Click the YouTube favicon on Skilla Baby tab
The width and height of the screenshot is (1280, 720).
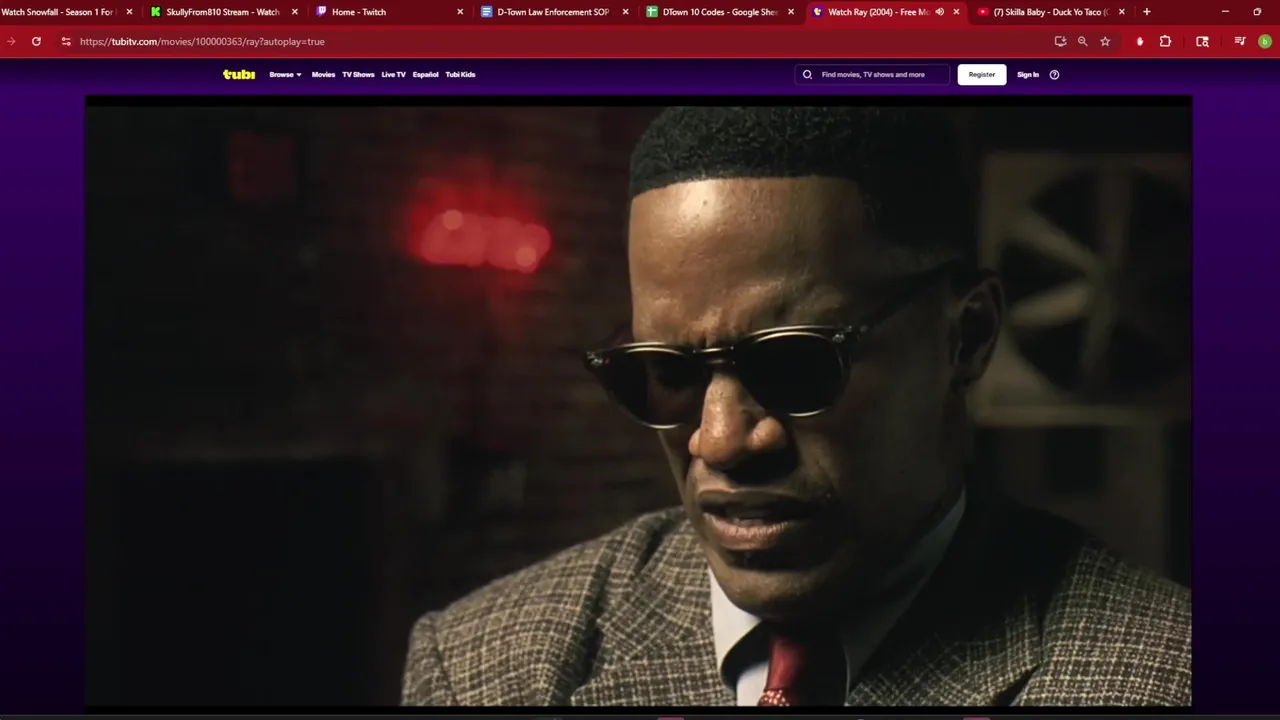[x=983, y=12]
